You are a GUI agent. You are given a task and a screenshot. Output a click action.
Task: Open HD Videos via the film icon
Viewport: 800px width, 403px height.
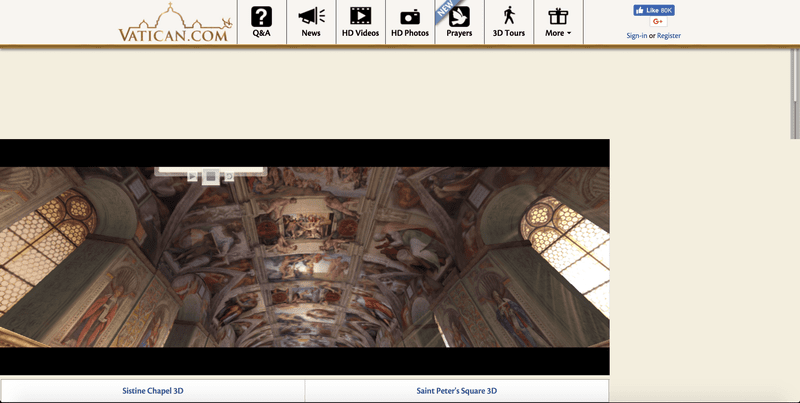[x=360, y=16]
